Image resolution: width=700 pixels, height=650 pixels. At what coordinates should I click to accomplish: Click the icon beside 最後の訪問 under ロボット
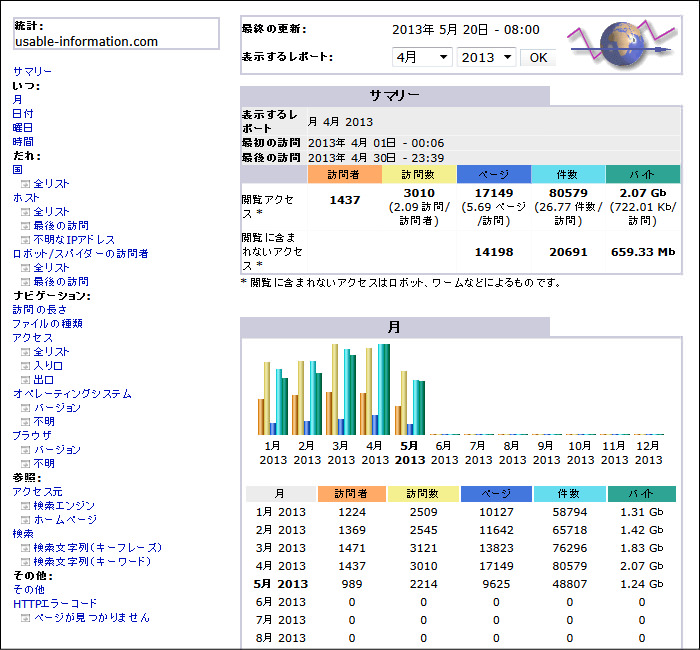pos(25,282)
